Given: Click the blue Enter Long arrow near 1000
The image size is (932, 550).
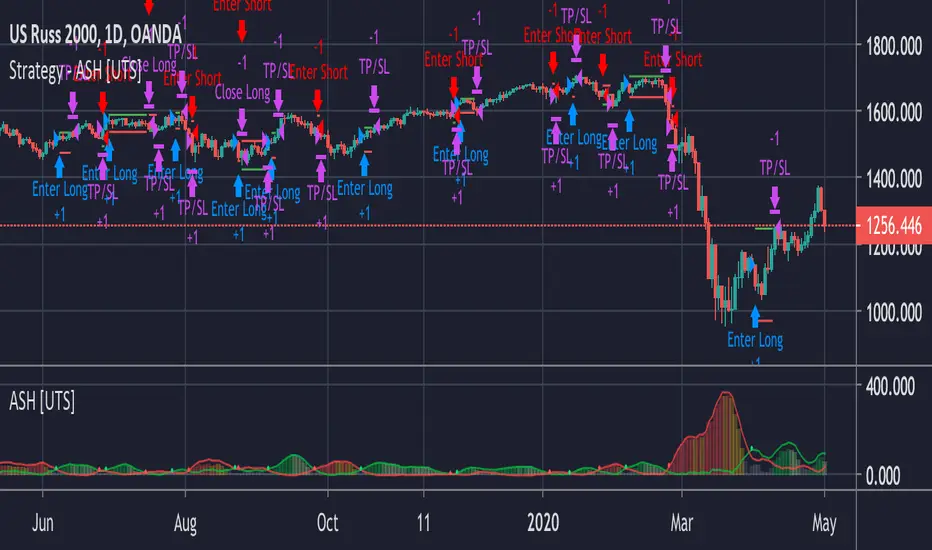Looking at the screenshot, I should 755,316.
